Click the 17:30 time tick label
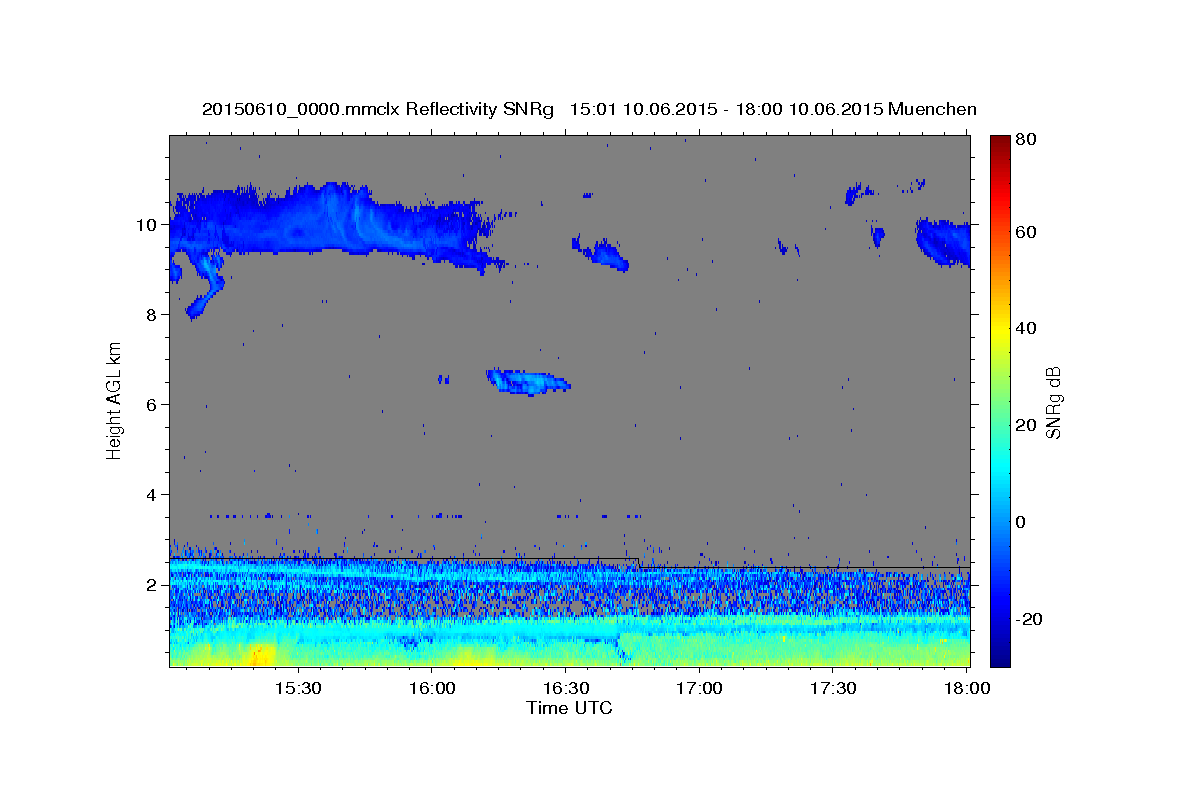The height and width of the screenshot is (800, 1200). coord(833,688)
